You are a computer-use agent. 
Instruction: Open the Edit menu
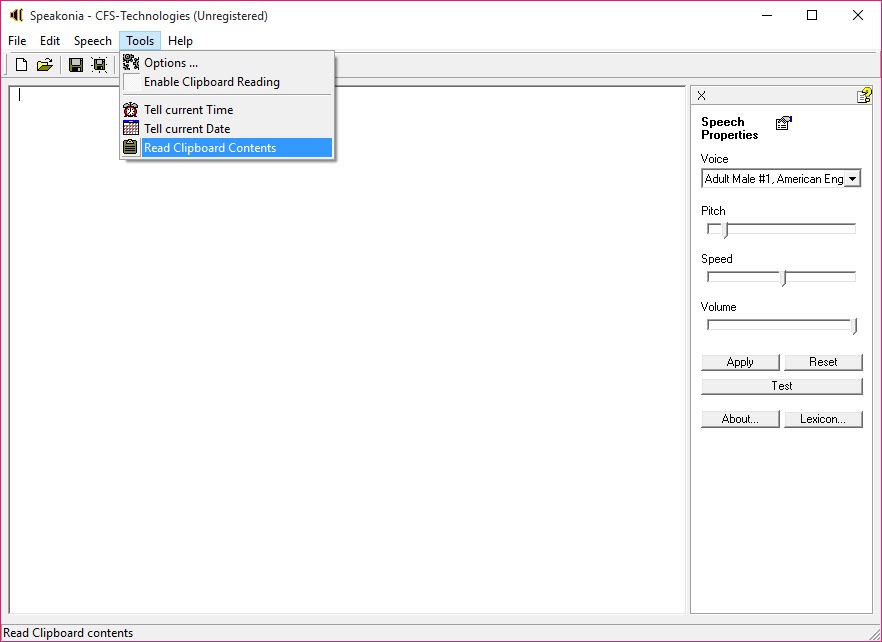(50, 41)
